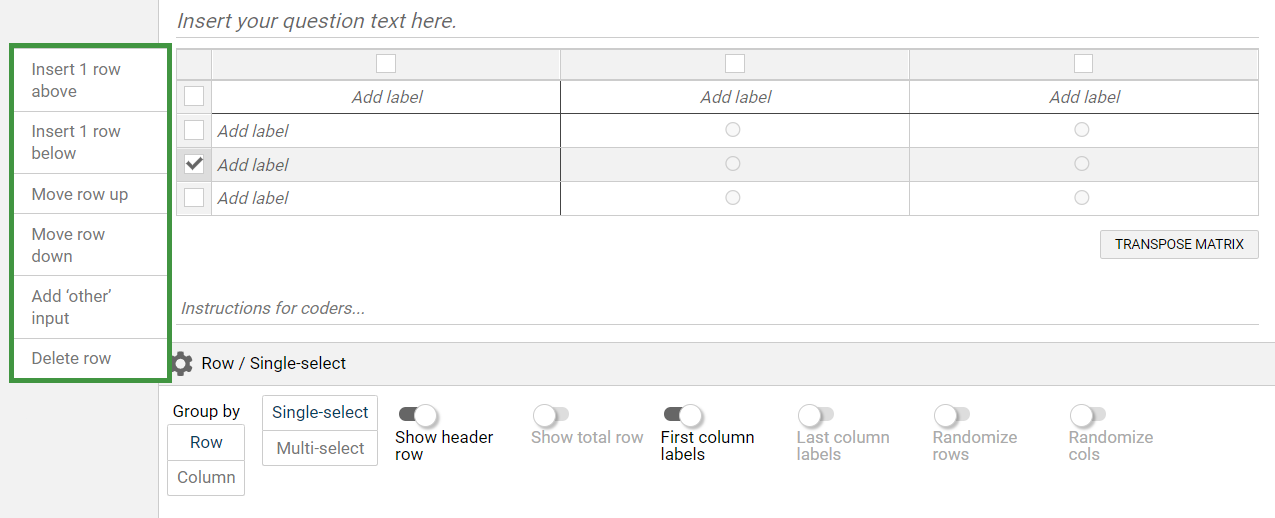Choose 'Insert 1 row below' from menu
The image size is (1275, 518).
coord(90,142)
